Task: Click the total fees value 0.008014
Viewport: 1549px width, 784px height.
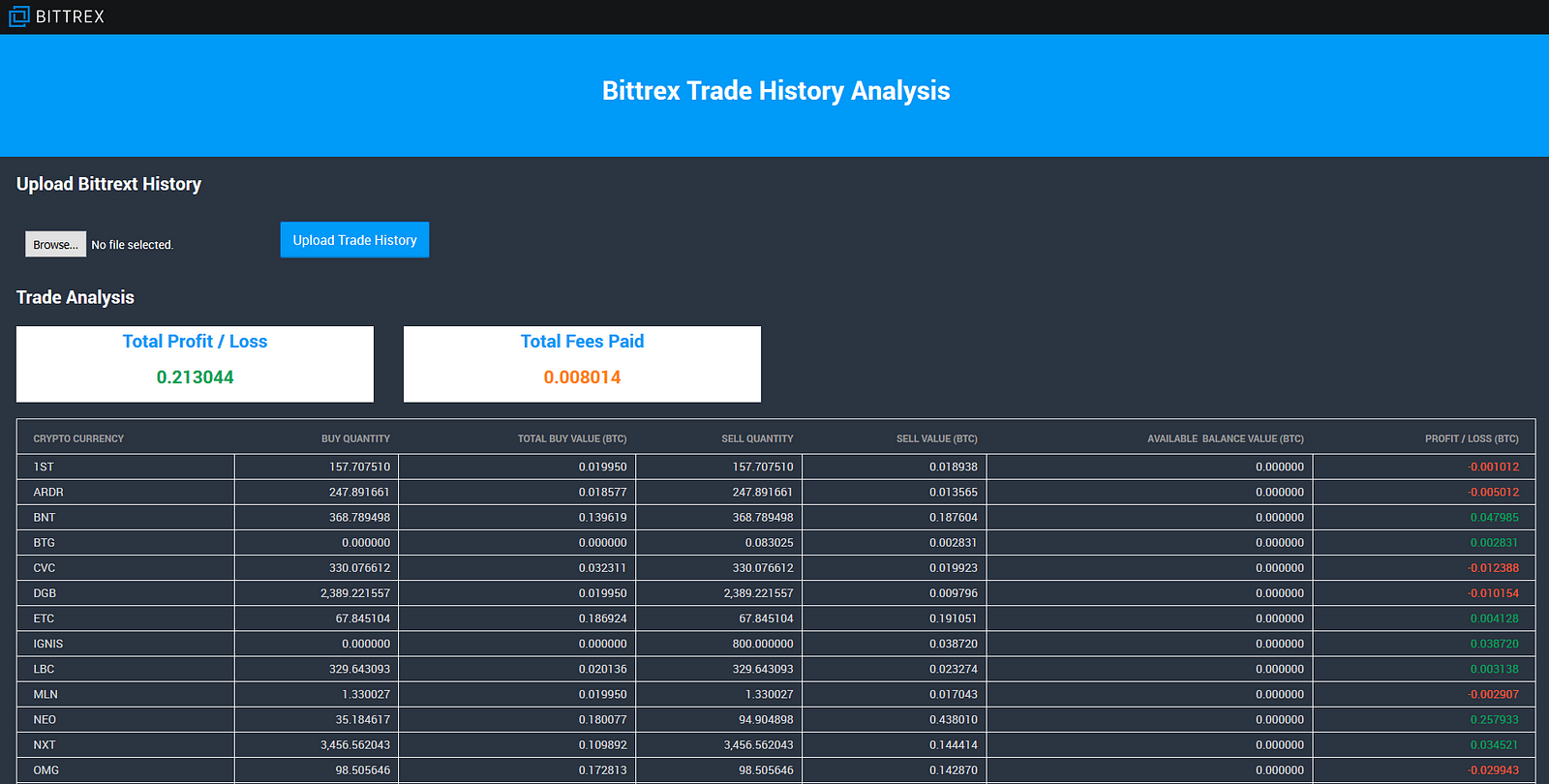Action: coord(582,377)
